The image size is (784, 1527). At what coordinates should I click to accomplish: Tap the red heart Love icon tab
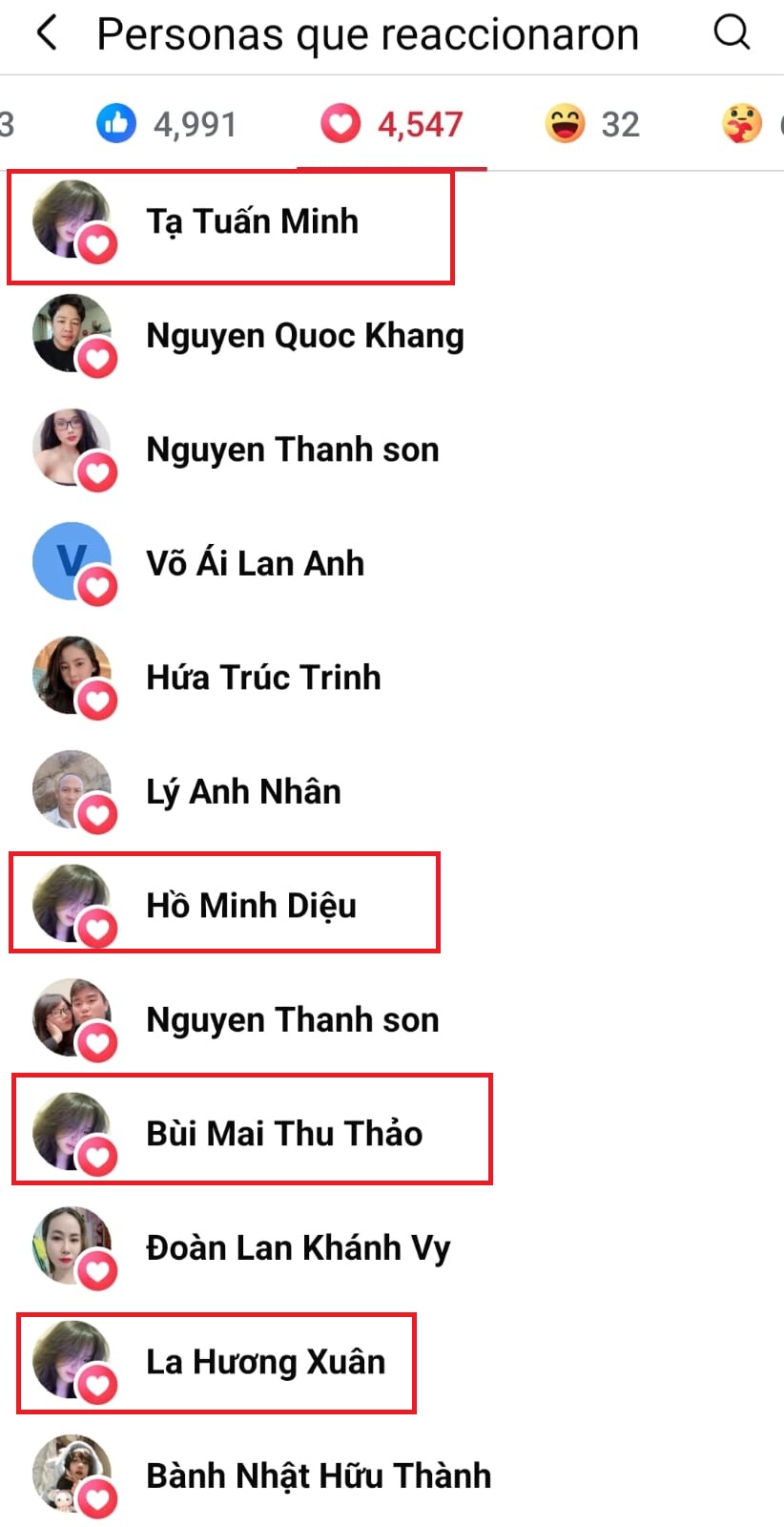340,124
